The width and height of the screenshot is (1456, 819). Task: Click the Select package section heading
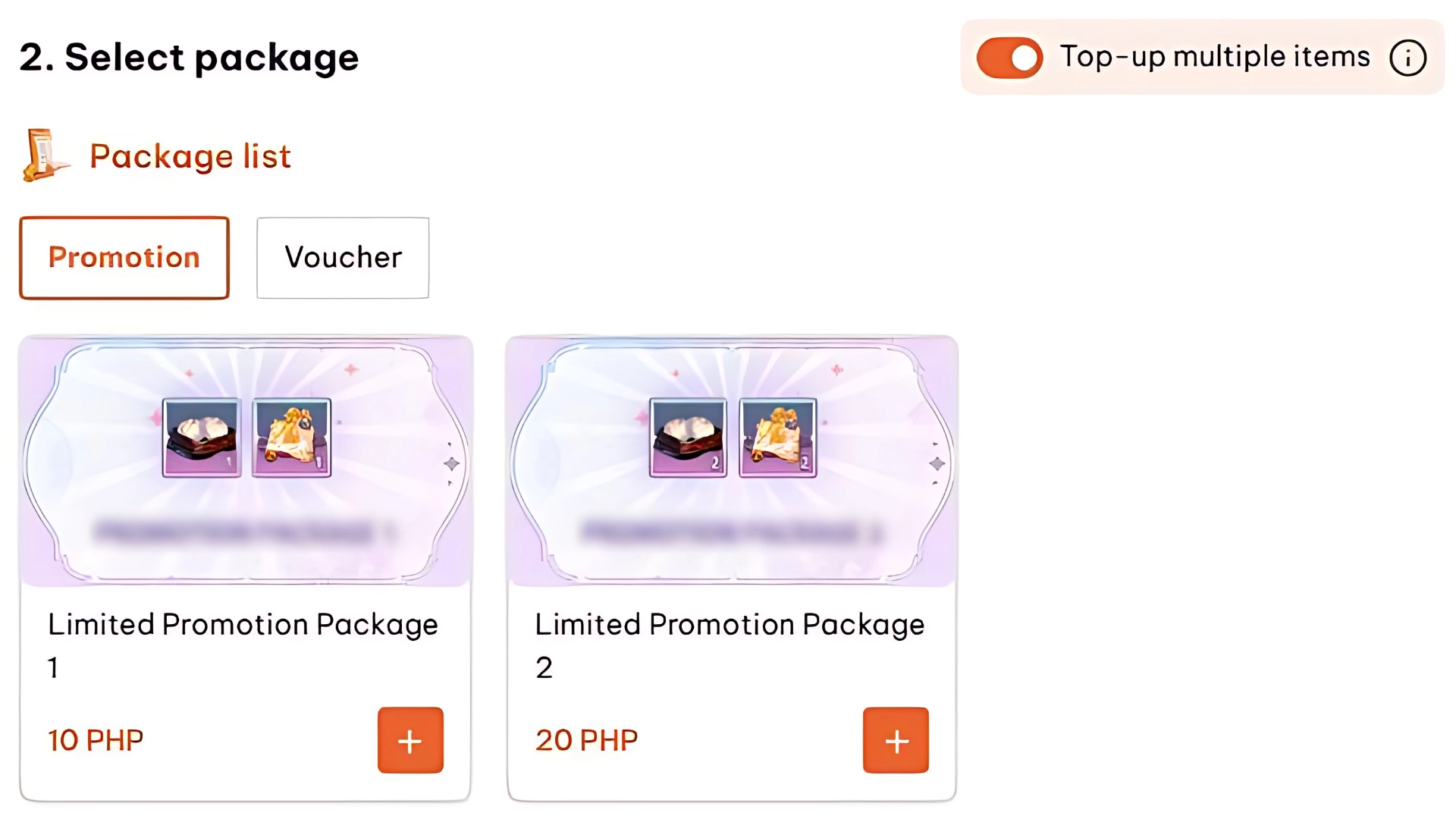click(189, 58)
